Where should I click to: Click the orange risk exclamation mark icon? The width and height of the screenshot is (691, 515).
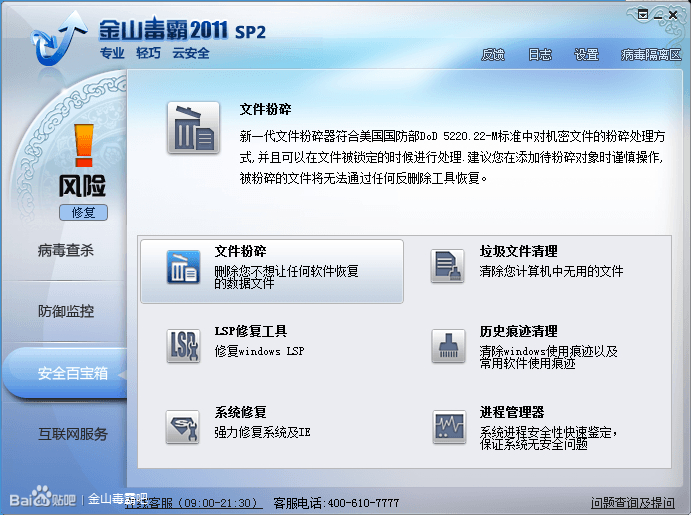coord(84,145)
